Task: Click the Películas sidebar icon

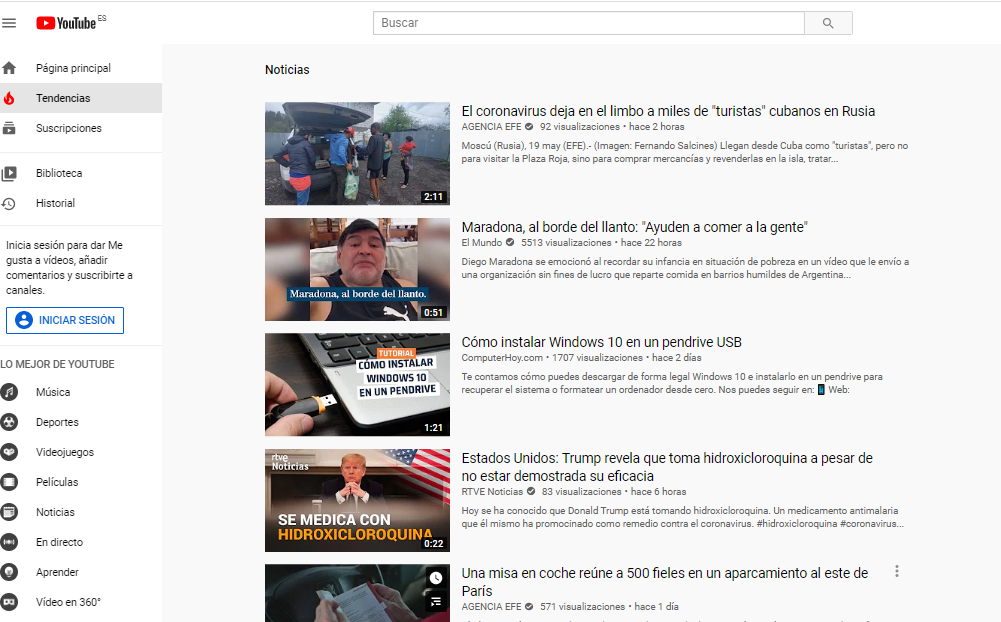Action: pos(10,482)
